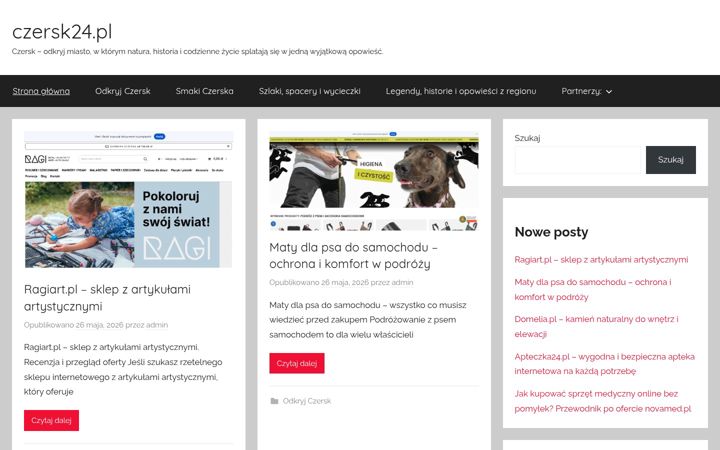This screenshot has height=450, width=720.
Task: Click the dog car mat post thumbnail
Action: 374,180
